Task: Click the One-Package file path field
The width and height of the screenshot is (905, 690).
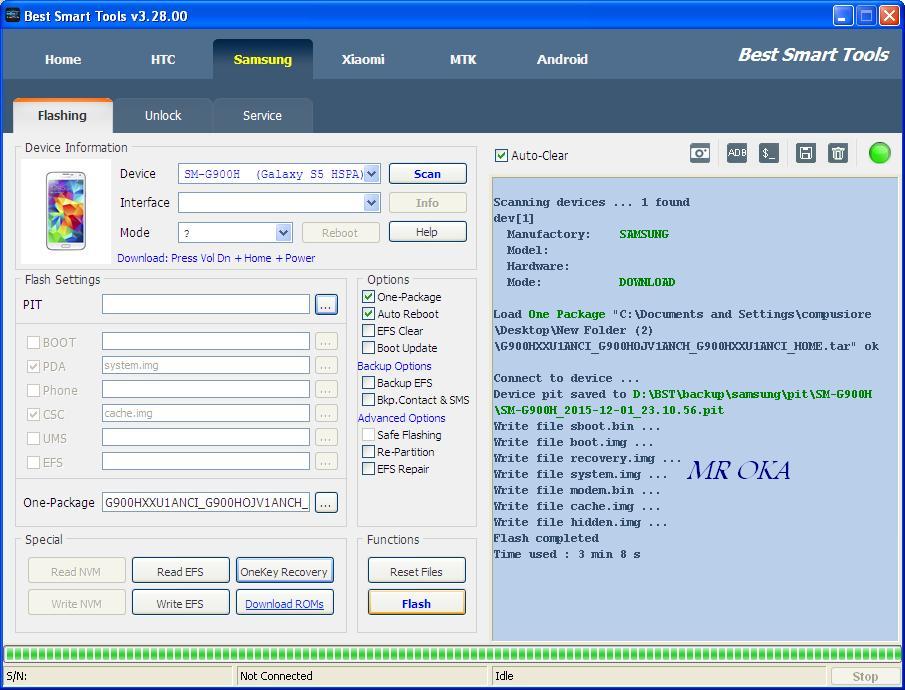Action: 205,502
